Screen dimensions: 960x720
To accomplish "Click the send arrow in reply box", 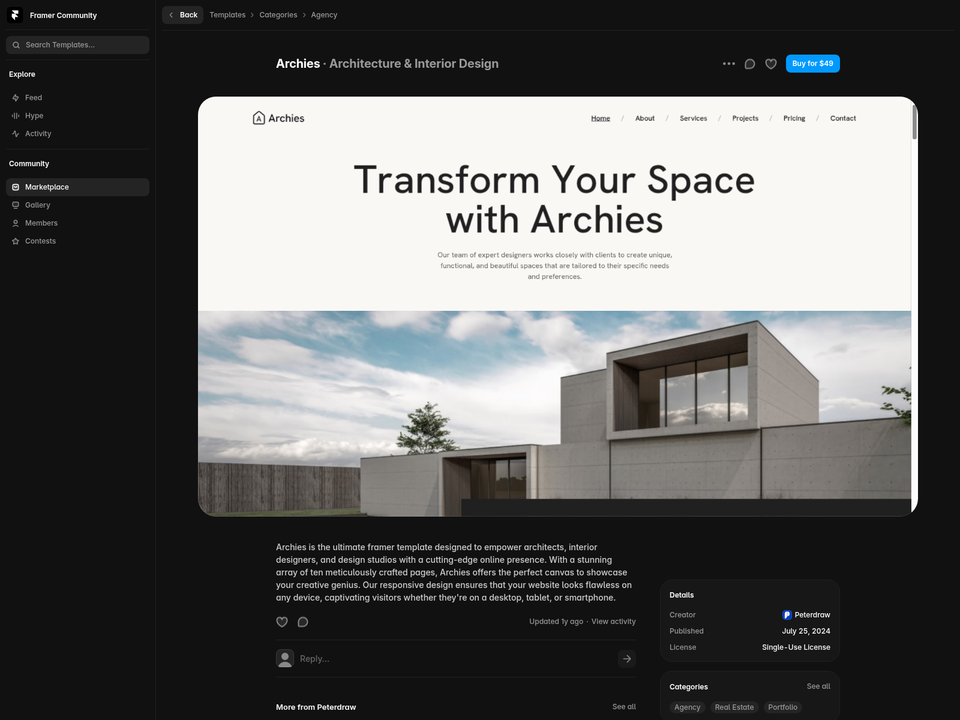I will 627,659.
